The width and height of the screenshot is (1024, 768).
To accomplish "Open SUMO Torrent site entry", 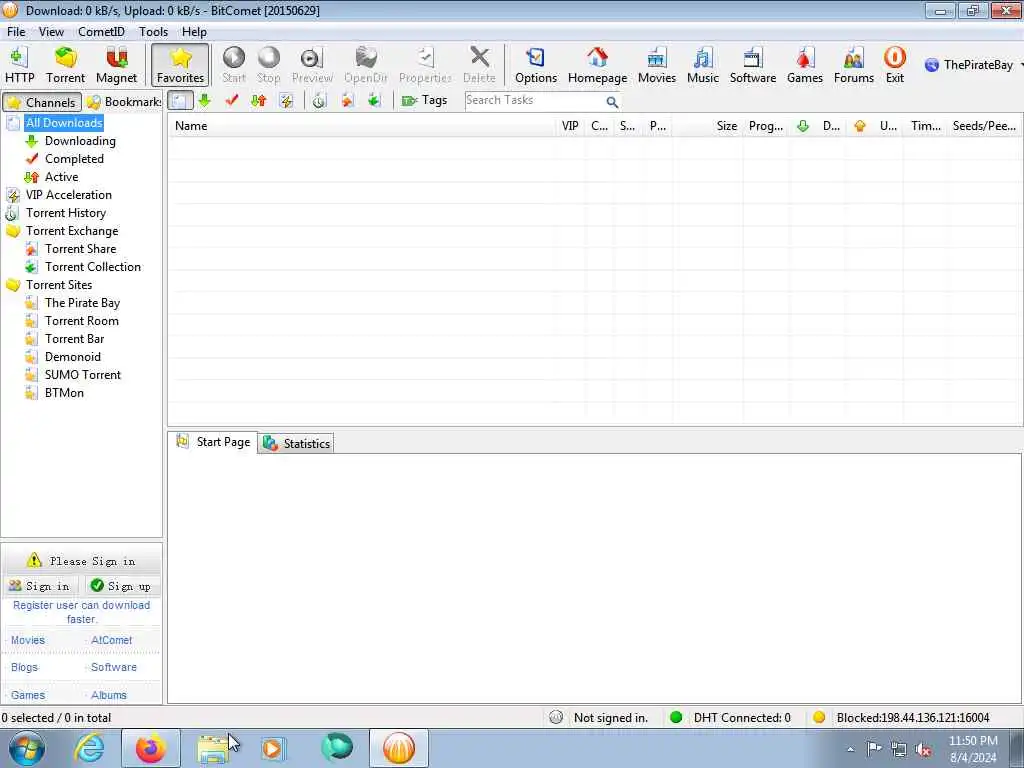I will (x=83, y=375).
